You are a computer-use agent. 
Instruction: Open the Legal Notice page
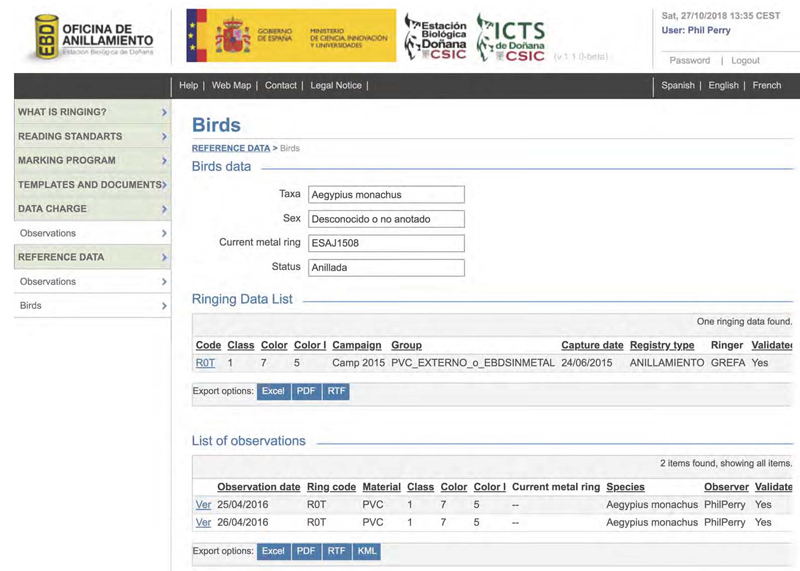336,85
